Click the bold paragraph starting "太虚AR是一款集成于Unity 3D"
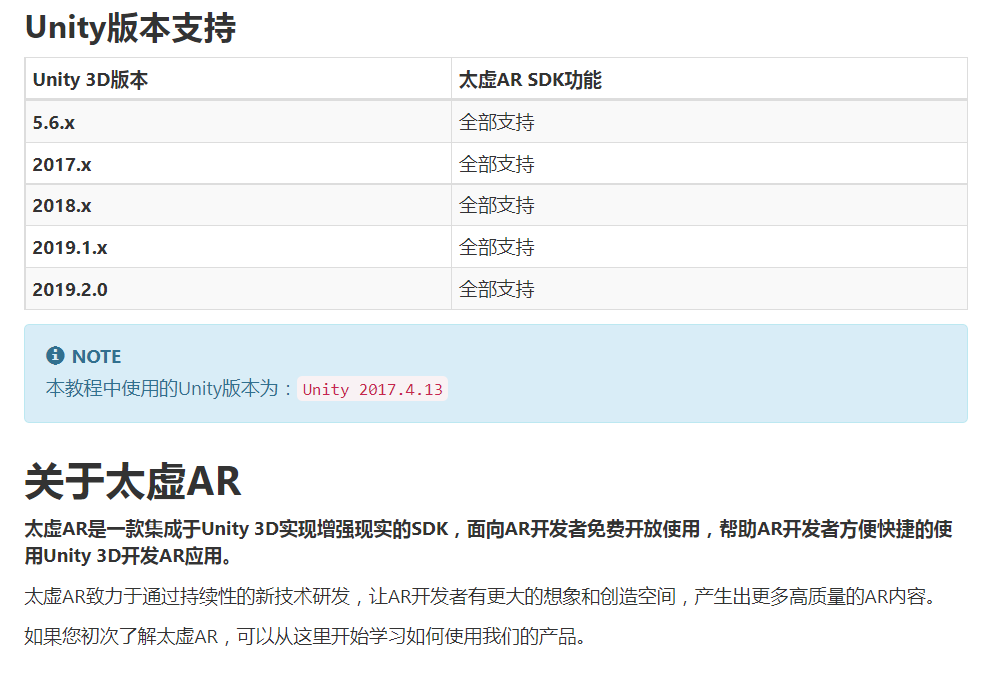The height and width of the screenshot is (680, 1005). tap(488, 542)
